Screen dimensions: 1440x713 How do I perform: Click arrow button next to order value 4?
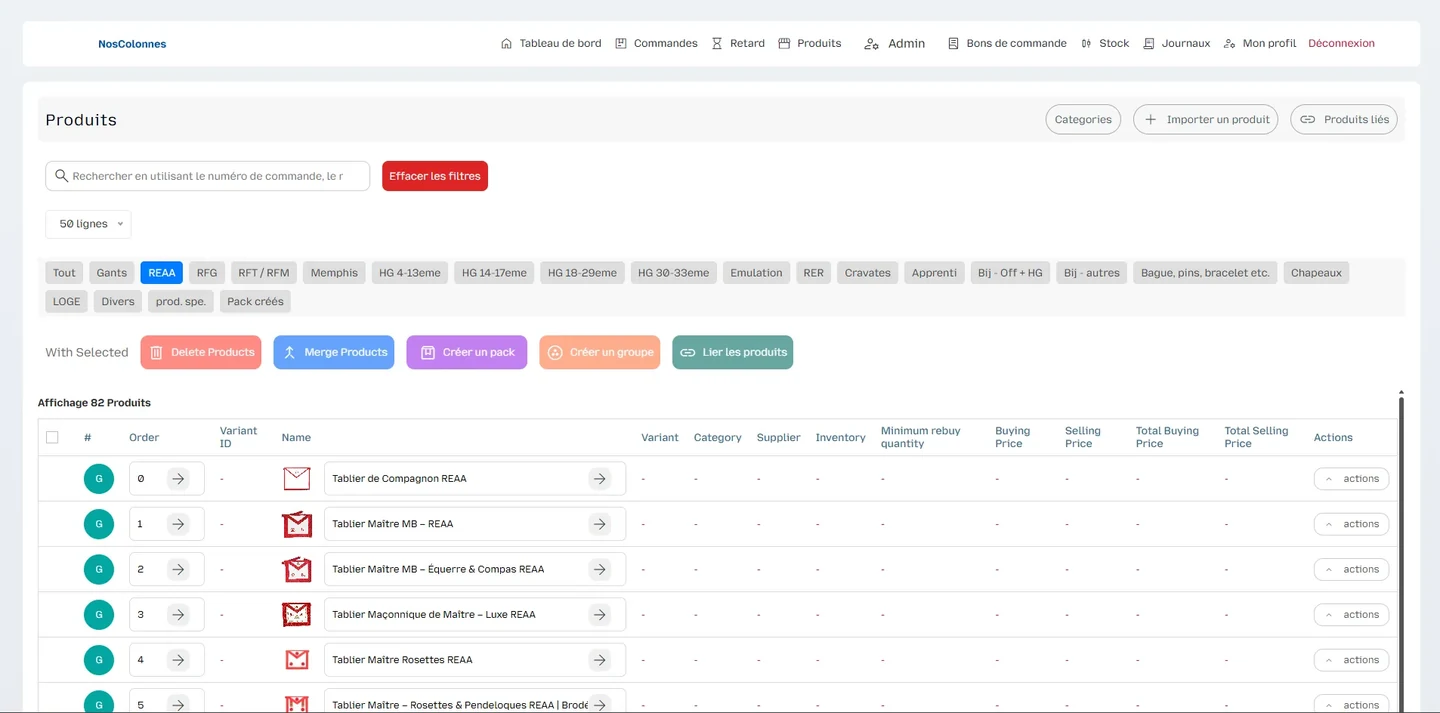(178, 660)
